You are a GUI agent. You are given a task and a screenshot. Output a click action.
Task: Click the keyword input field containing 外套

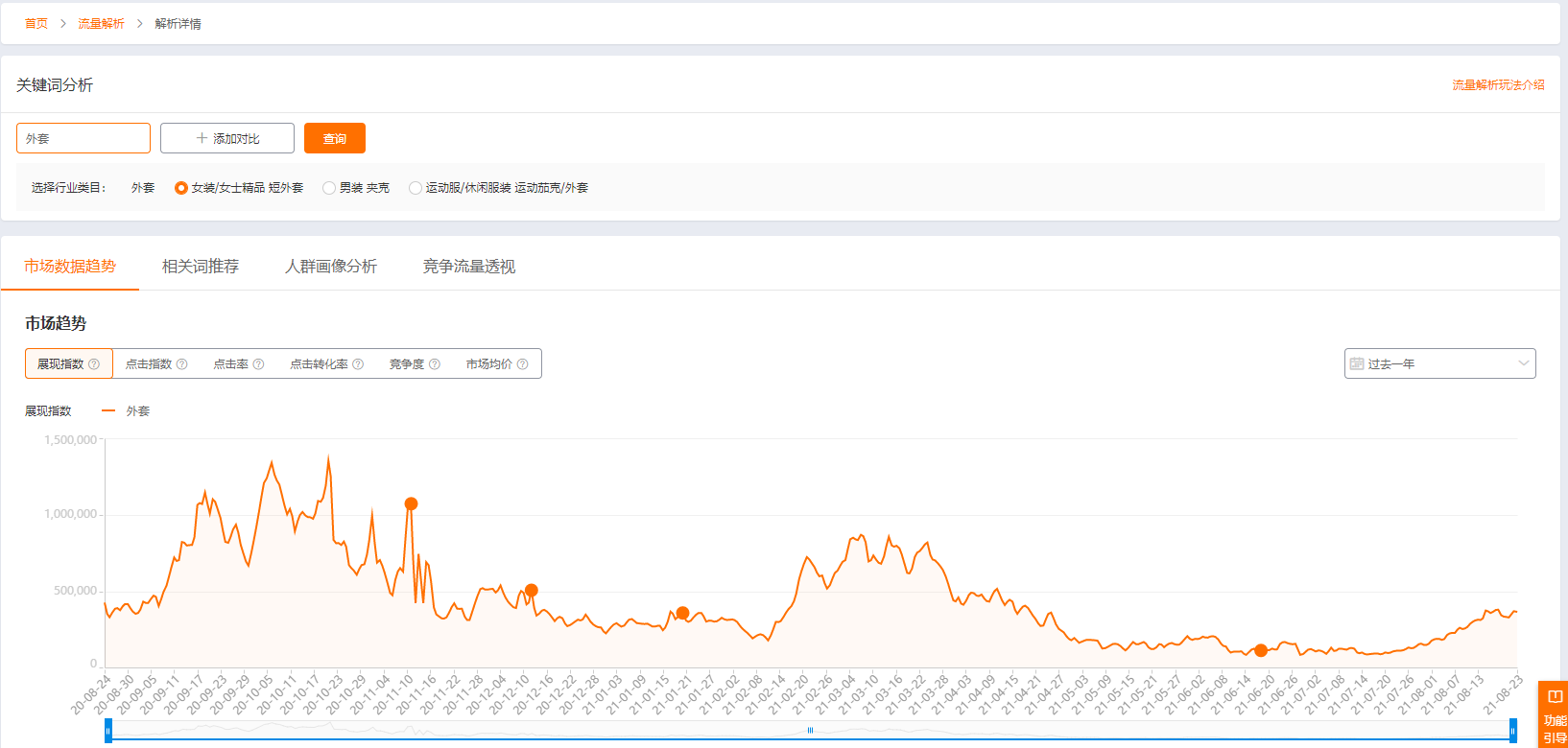(x=83, y=138)
